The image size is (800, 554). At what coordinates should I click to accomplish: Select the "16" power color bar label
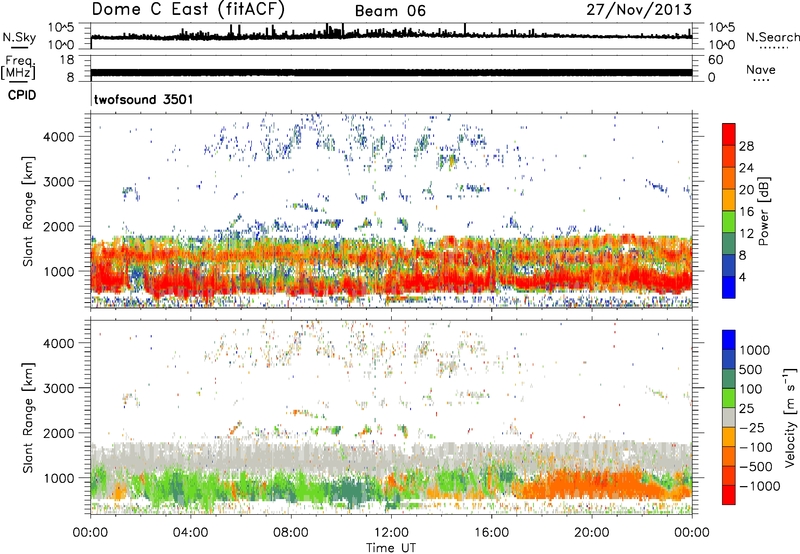pos(746,212)
